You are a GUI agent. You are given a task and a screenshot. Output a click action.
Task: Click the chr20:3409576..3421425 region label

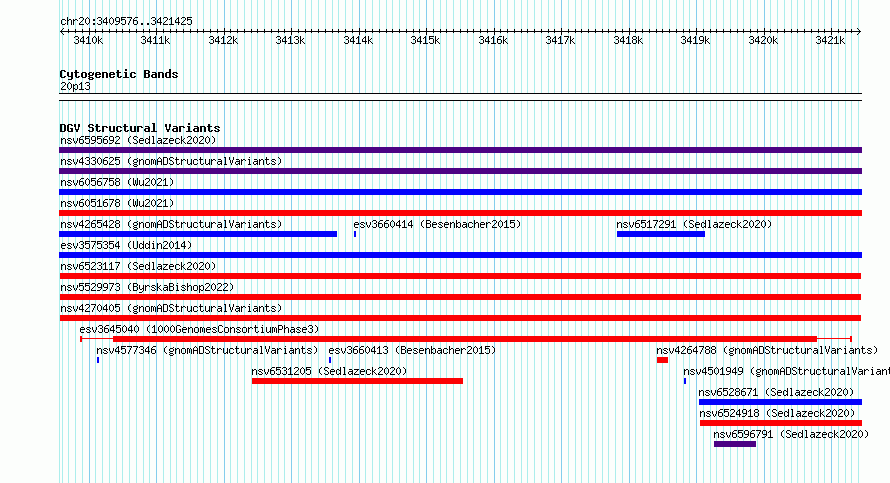(x=127, y=21)
